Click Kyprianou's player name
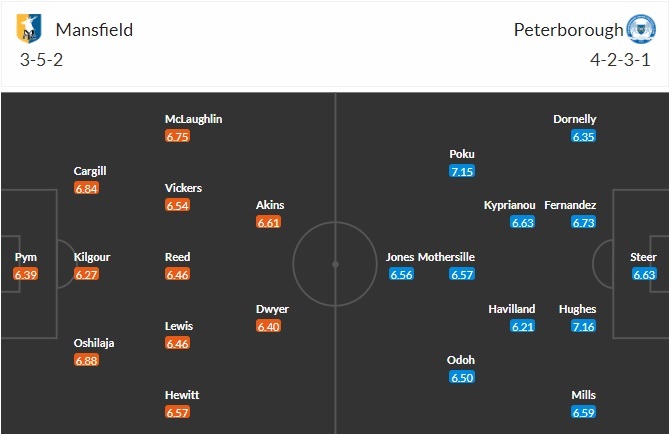The image size is (669, 434). pyautogui.click(x=509, y=204)
